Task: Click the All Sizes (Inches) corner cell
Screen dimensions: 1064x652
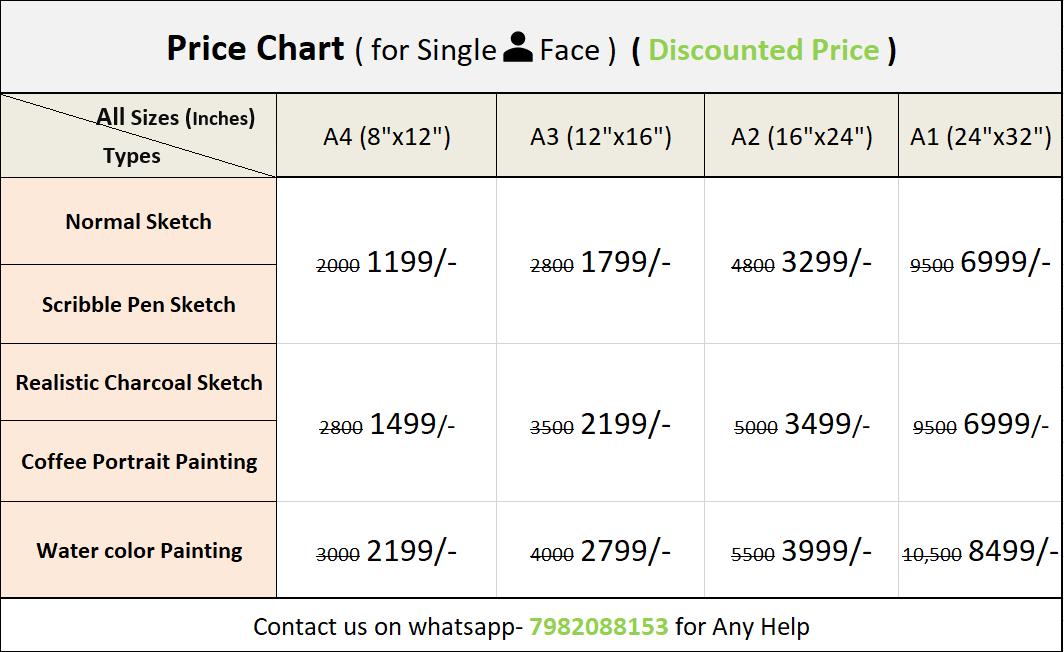Action: (138, 136)
